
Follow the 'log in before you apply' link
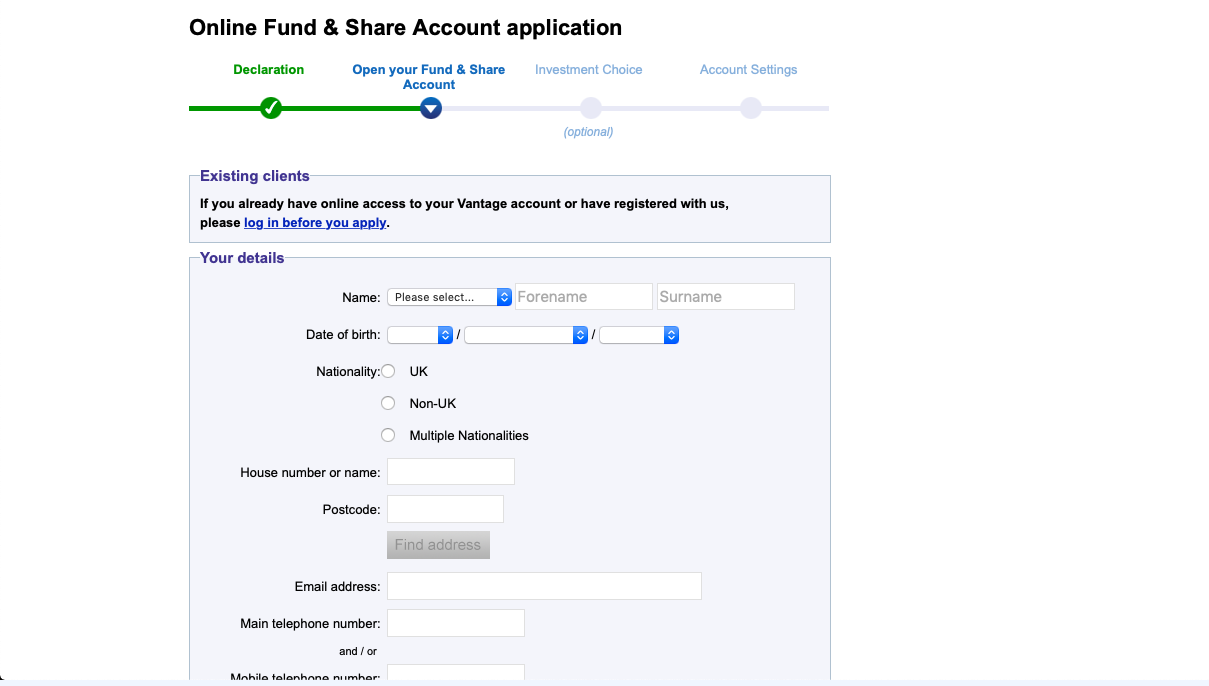coord(315,223)
